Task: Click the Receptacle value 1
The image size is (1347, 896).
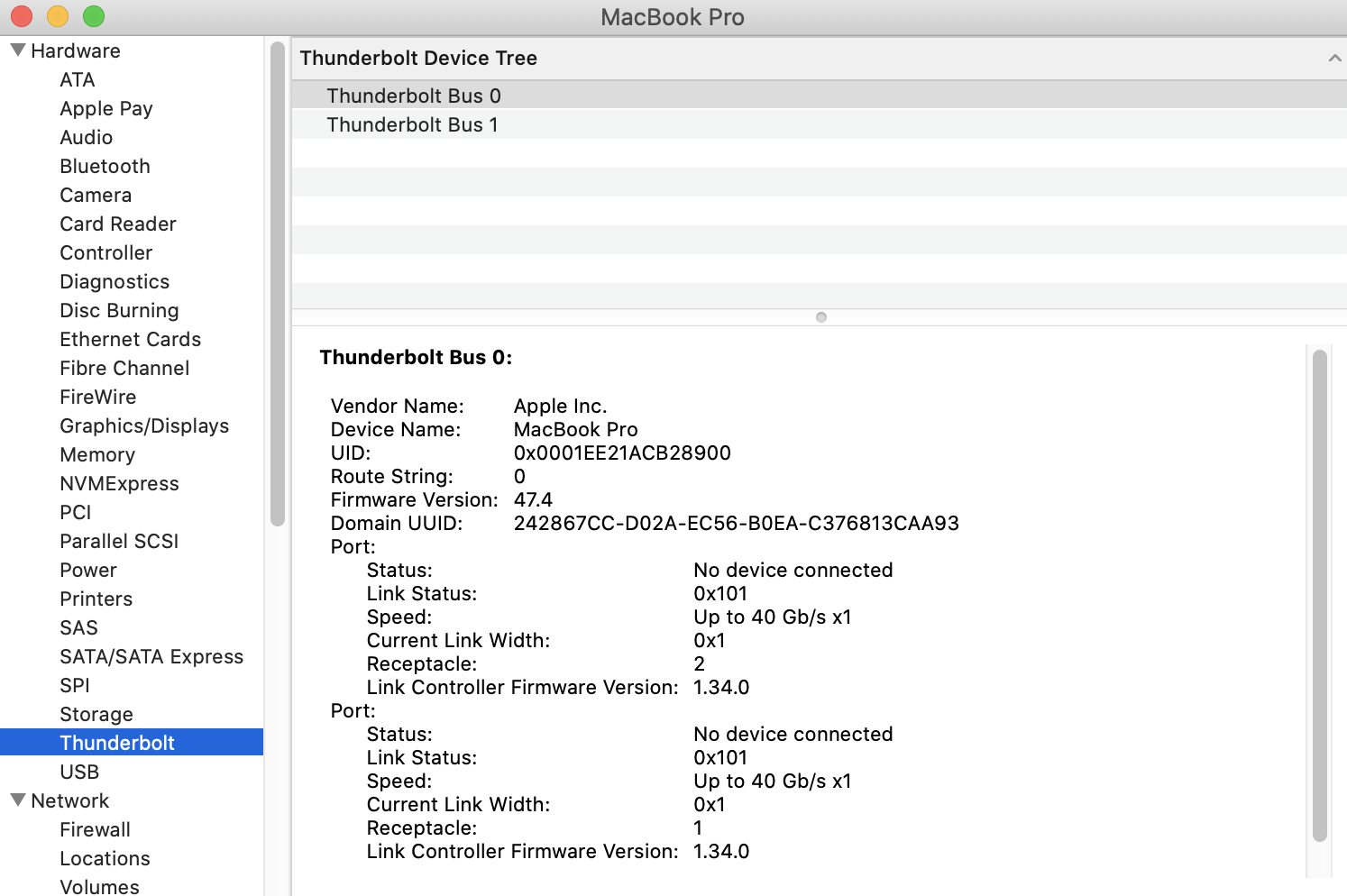Action: click(698, 827)
